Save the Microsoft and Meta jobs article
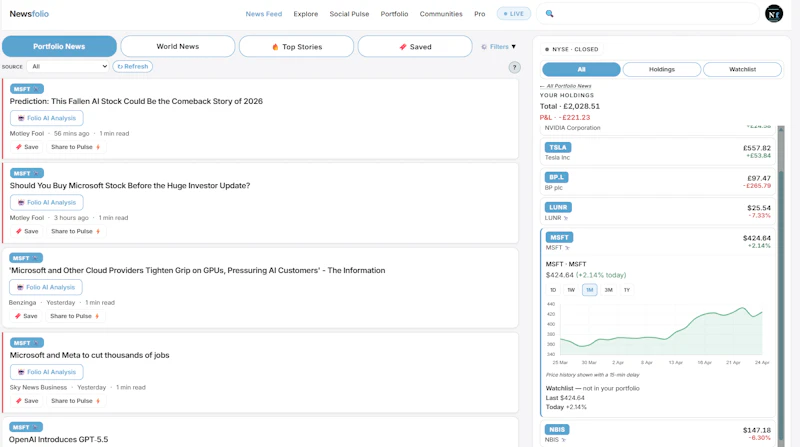Viewport: 800px width, 447px height. pos(27,401)
